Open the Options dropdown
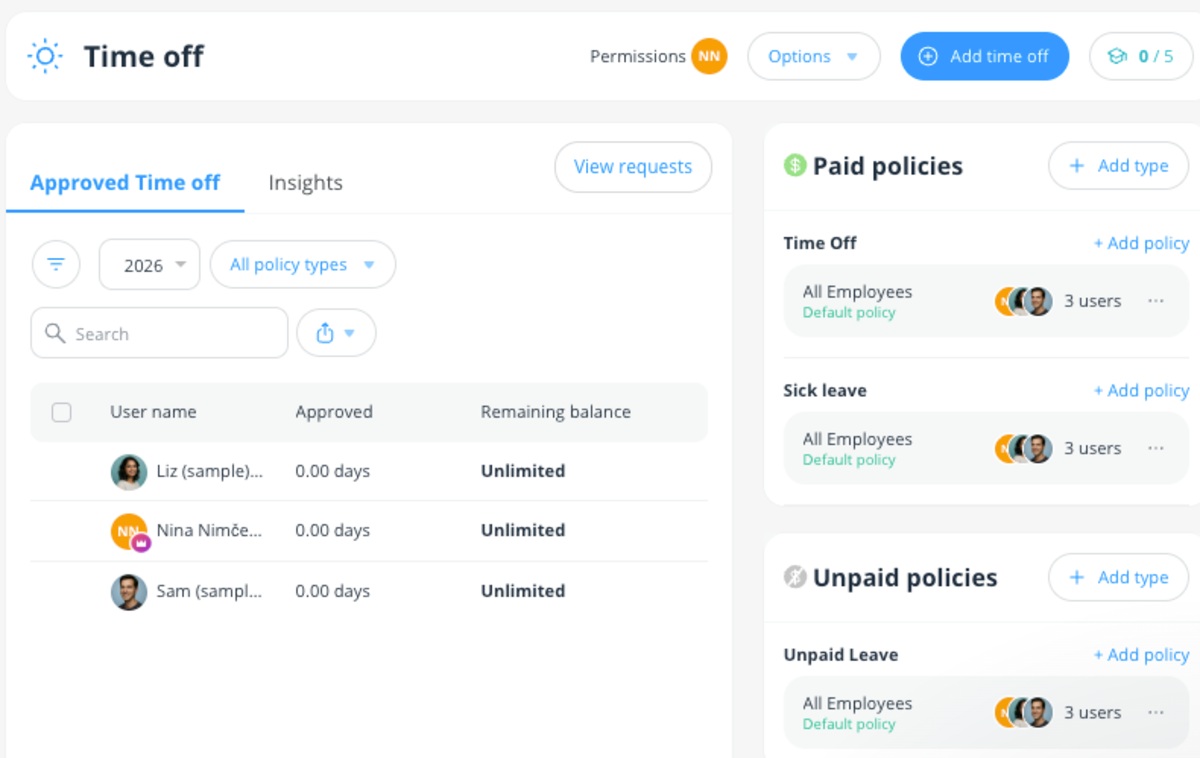 coord(814,56)
